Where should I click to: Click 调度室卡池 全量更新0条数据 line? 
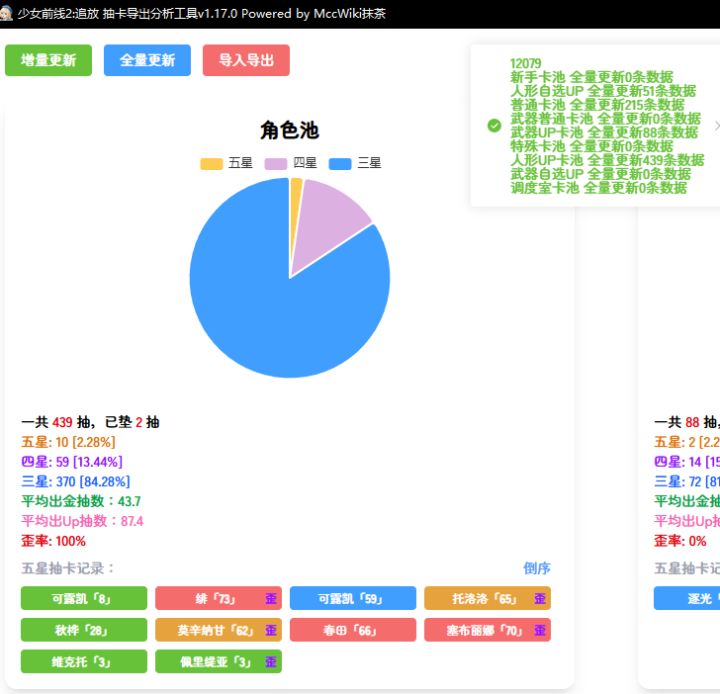599,187
